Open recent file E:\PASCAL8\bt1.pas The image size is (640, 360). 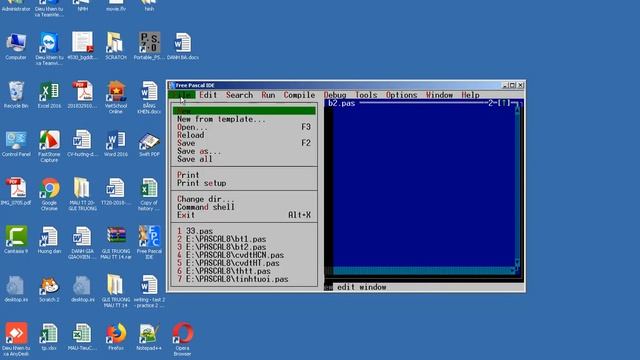click(x=244, y=239)
